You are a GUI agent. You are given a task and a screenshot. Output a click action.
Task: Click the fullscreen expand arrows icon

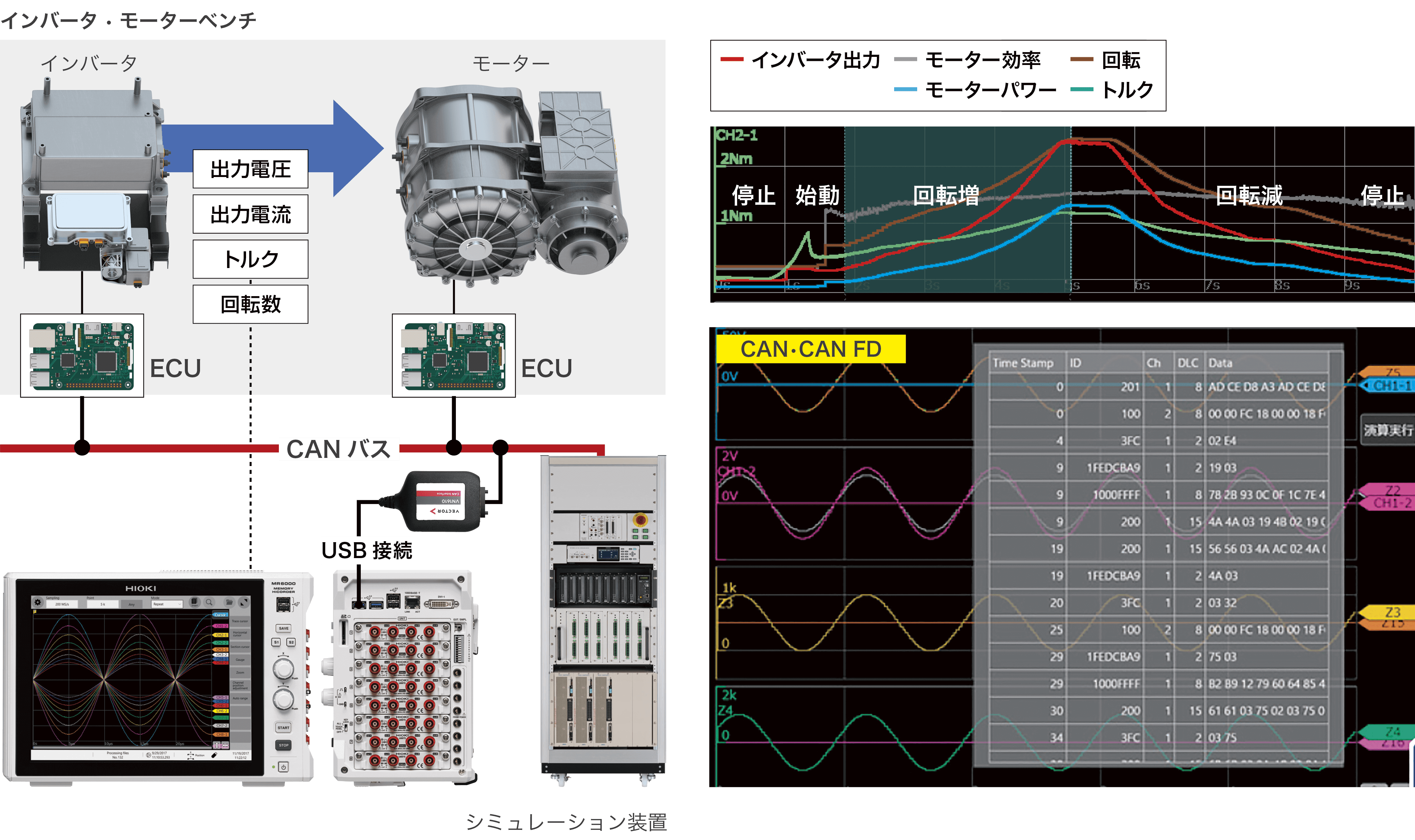click(x=244, y=602)
